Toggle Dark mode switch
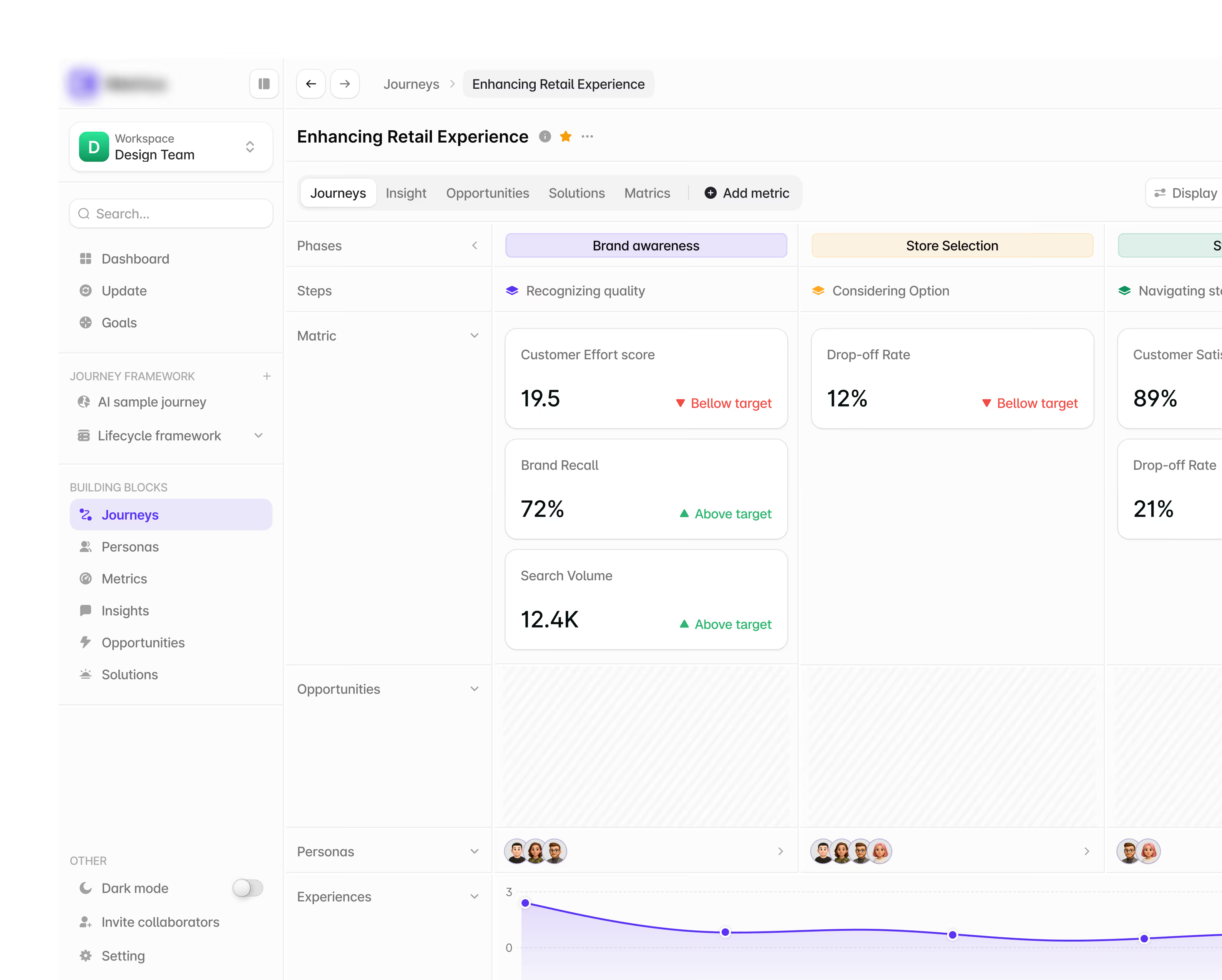The height and width of the screenshot is (980, 1222). click(x=248, y=888)
